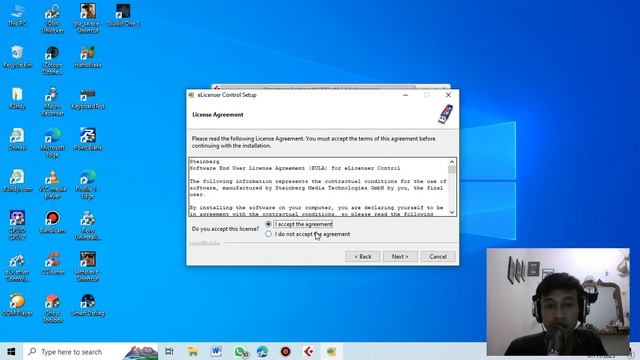Screen dimensions: 640x360
Task: Open Bandicam recorder from the taskbar
Action: tap(285, 351)
